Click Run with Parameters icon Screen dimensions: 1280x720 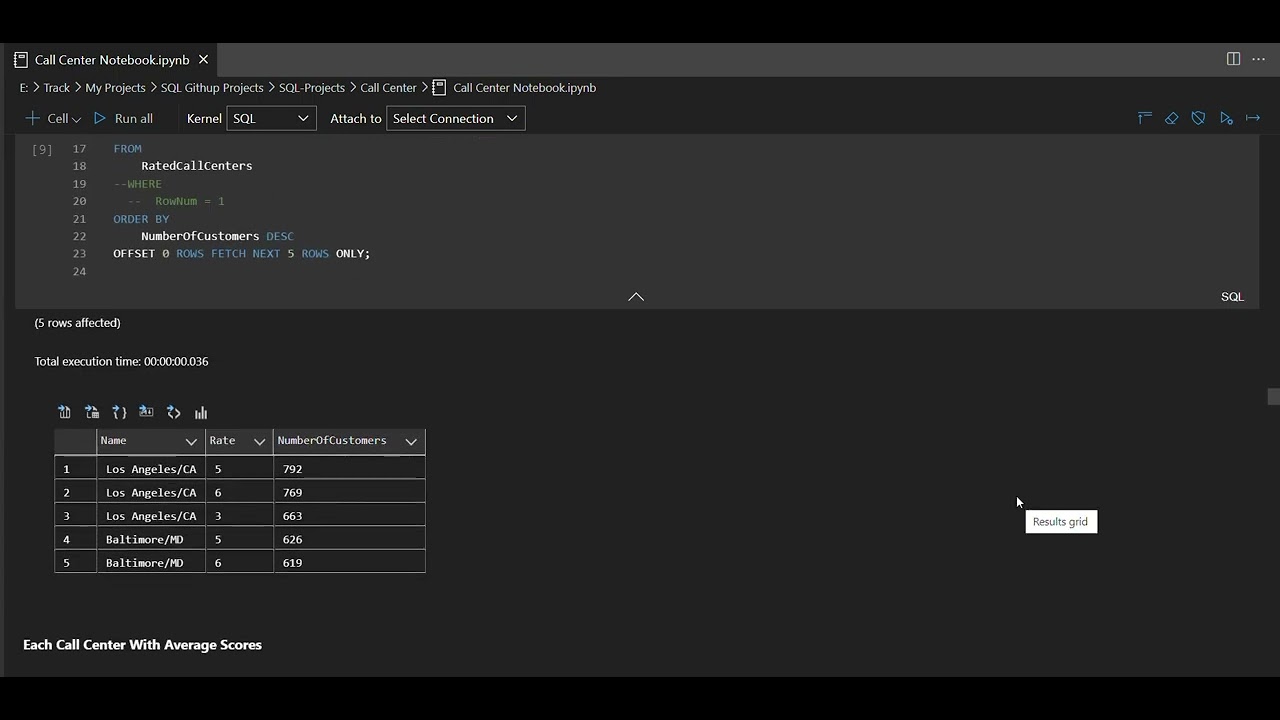pos(1226,118)
